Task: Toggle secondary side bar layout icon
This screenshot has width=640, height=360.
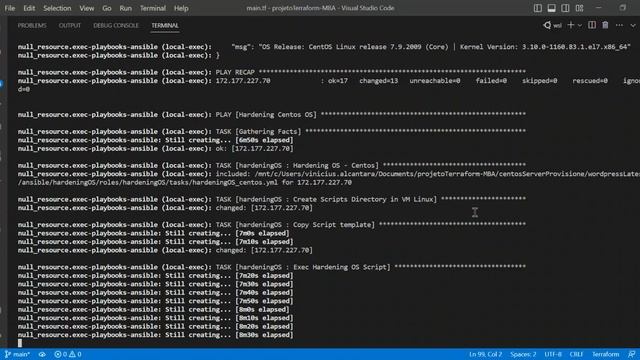Action: tap(565, 8)
